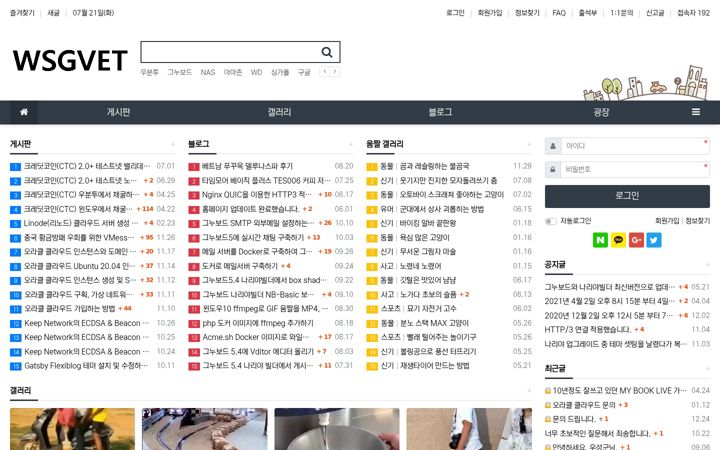The width and height of the screenshot is (720, 450).
Task: Log in with Google Plus icon
Action: (x=636, y=240)
